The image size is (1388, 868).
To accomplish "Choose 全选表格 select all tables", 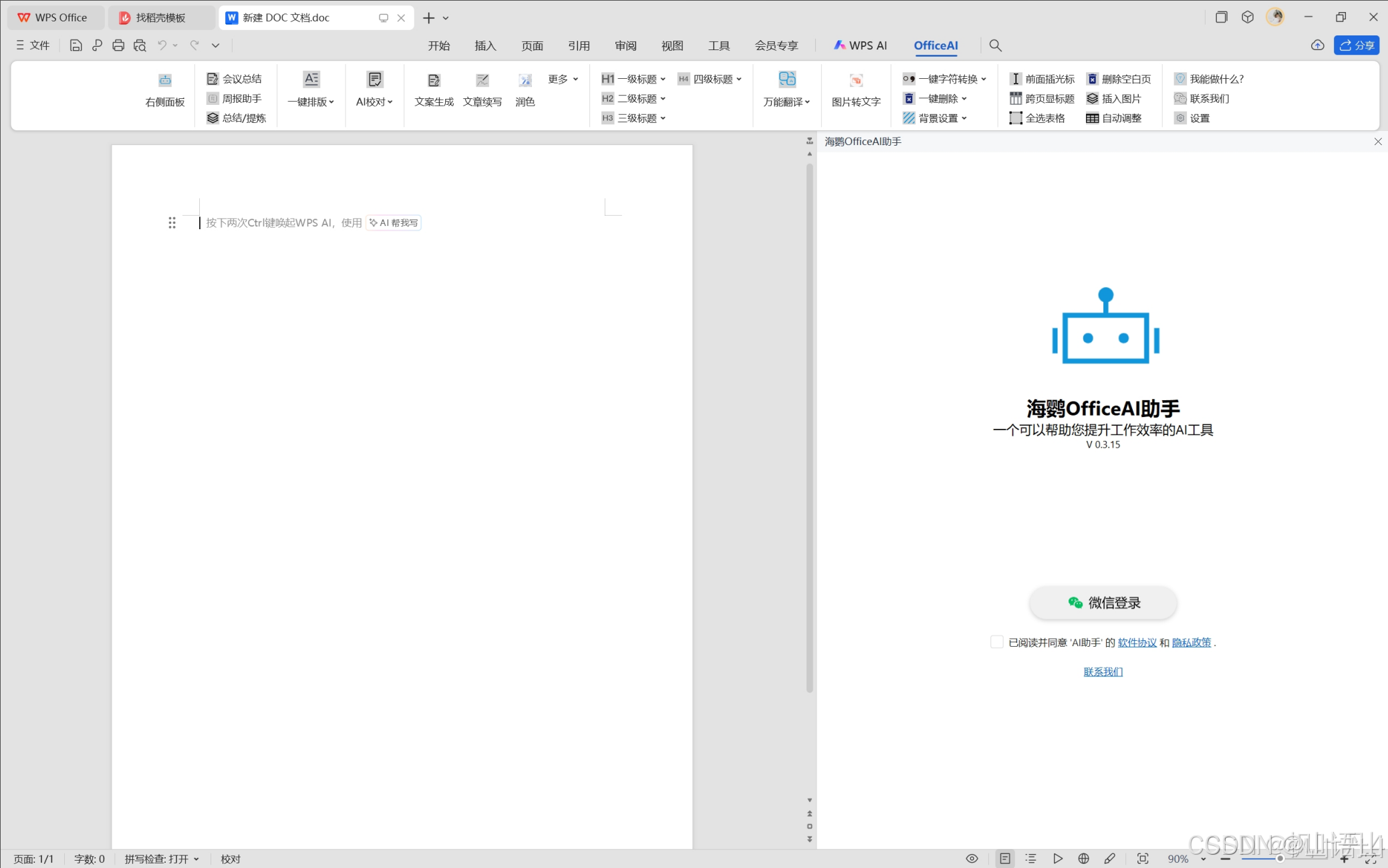I will (x=1037, y=118).
